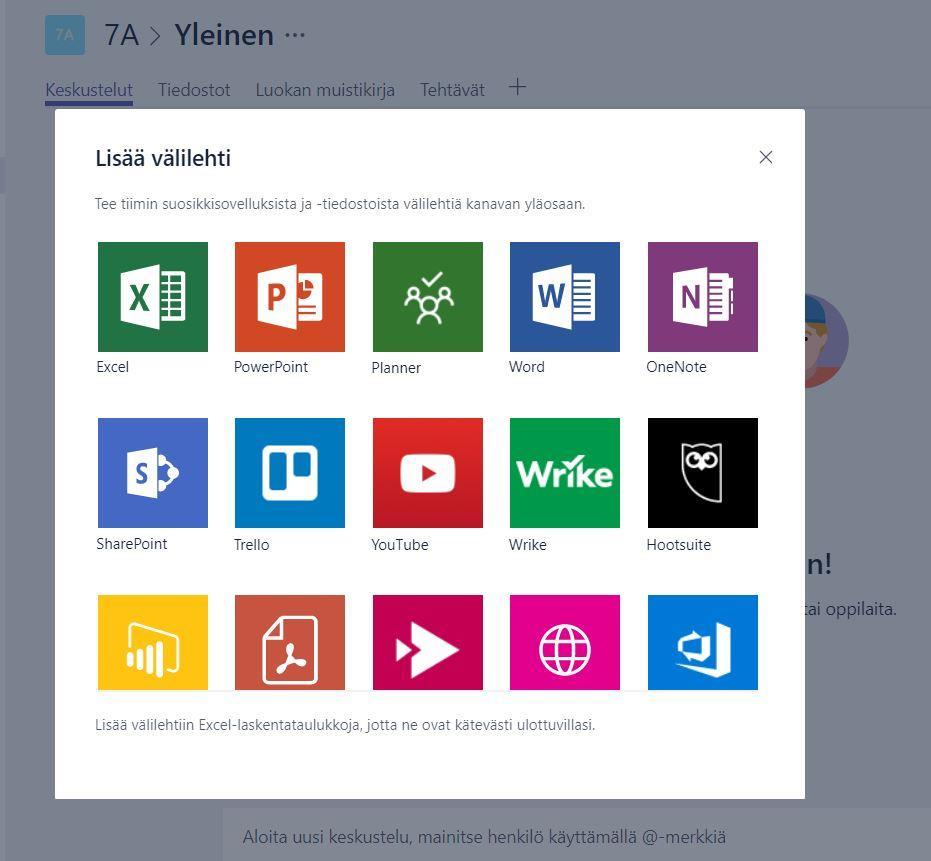Viewport: 931px width, 861px height.
Task: Select the blue Visual Studio Team Services tile
Action: click(x=702, y=642)
